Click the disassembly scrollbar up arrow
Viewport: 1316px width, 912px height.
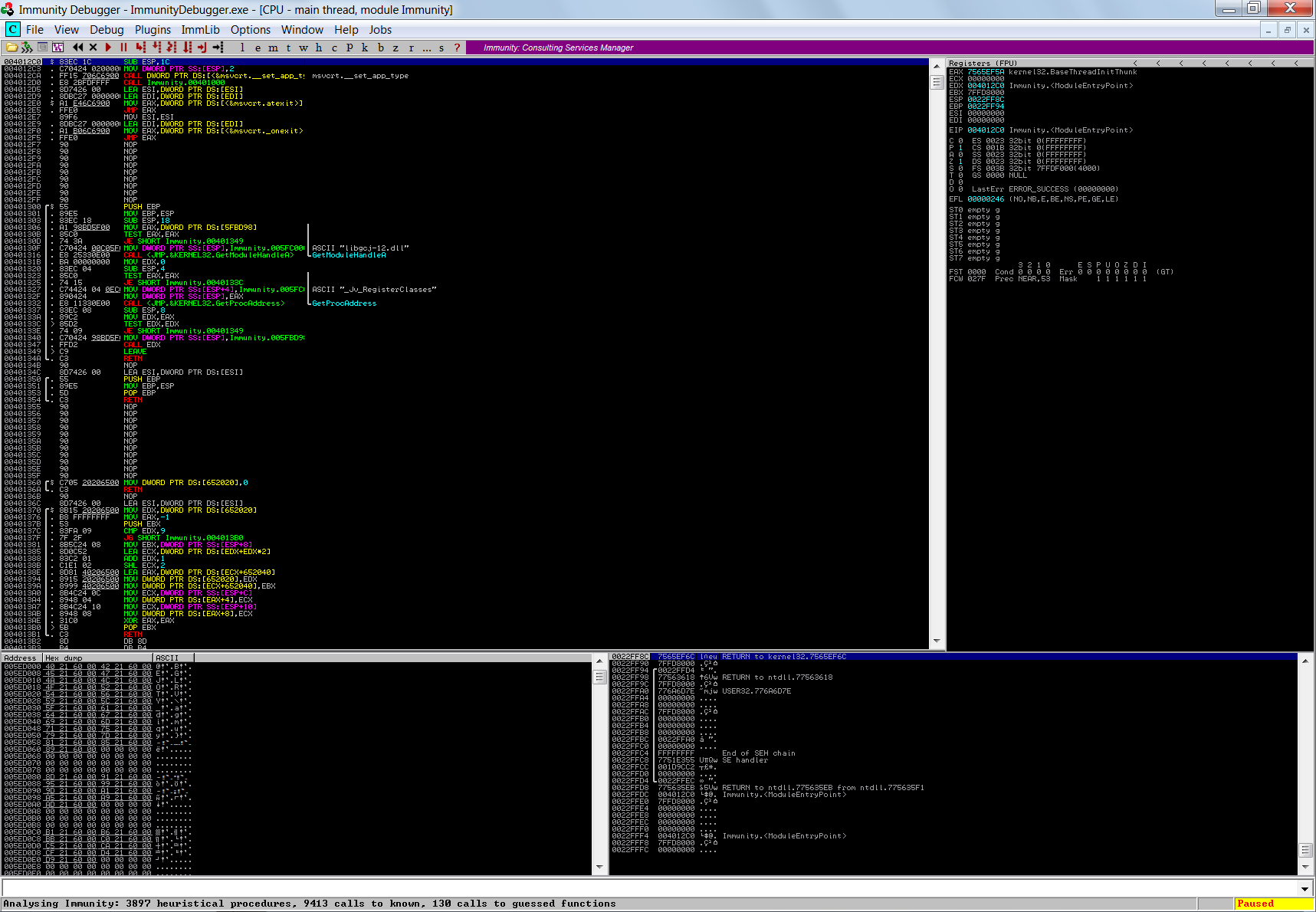(937, 65)
